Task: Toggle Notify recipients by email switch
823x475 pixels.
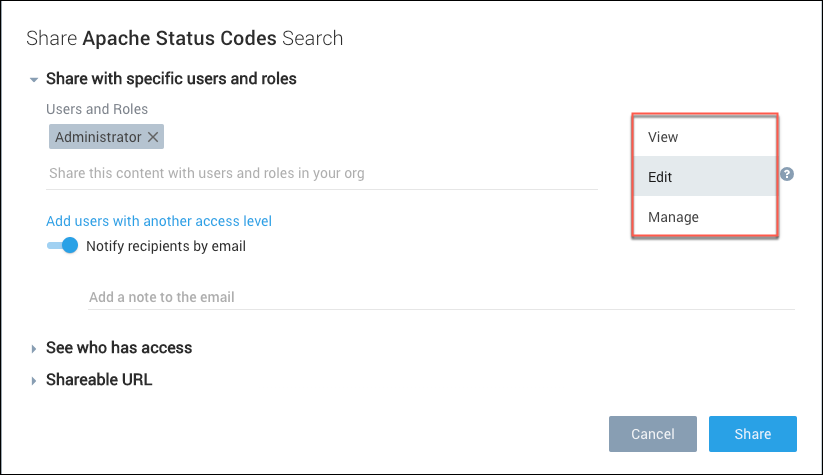Action: [62, 246]
